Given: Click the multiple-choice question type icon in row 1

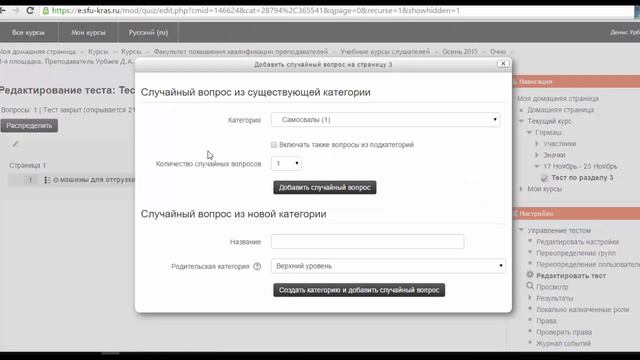Looking at the screenshot, I should click(47, 180).
